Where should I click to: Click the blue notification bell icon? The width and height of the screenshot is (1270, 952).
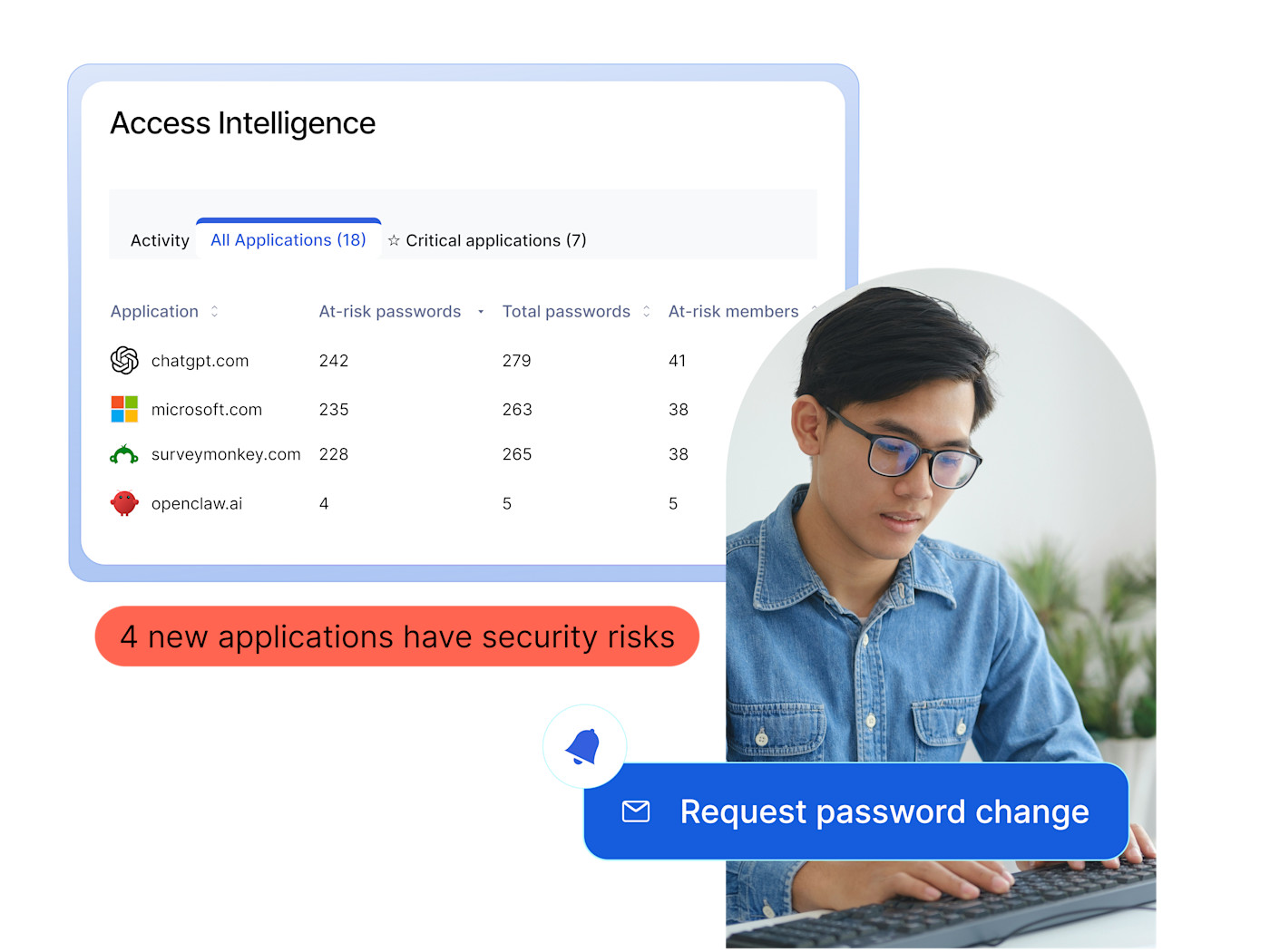(x=583, y=747)
